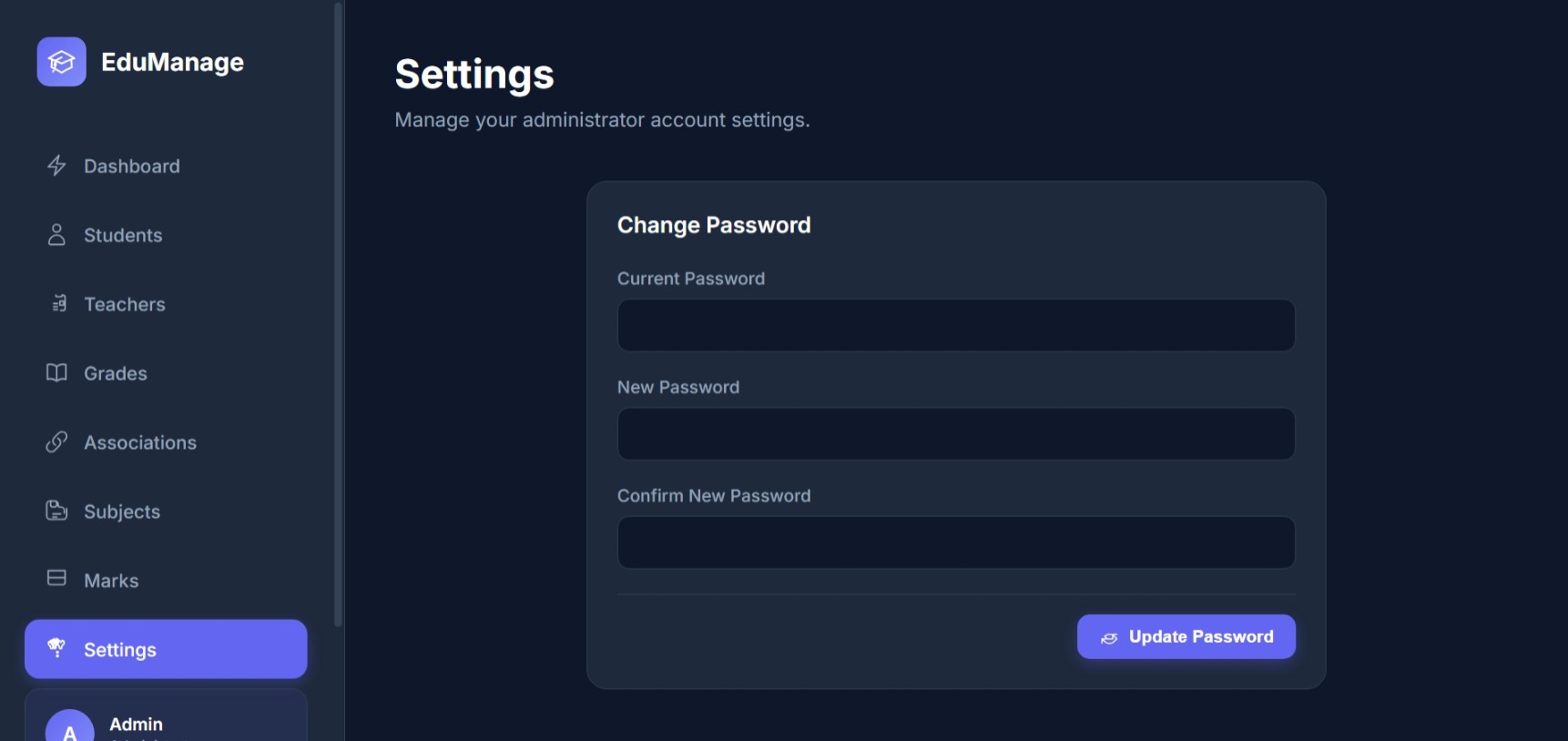1568x741 pixels.
Task: Go to the Students section
Action: (x=123, y=236)
